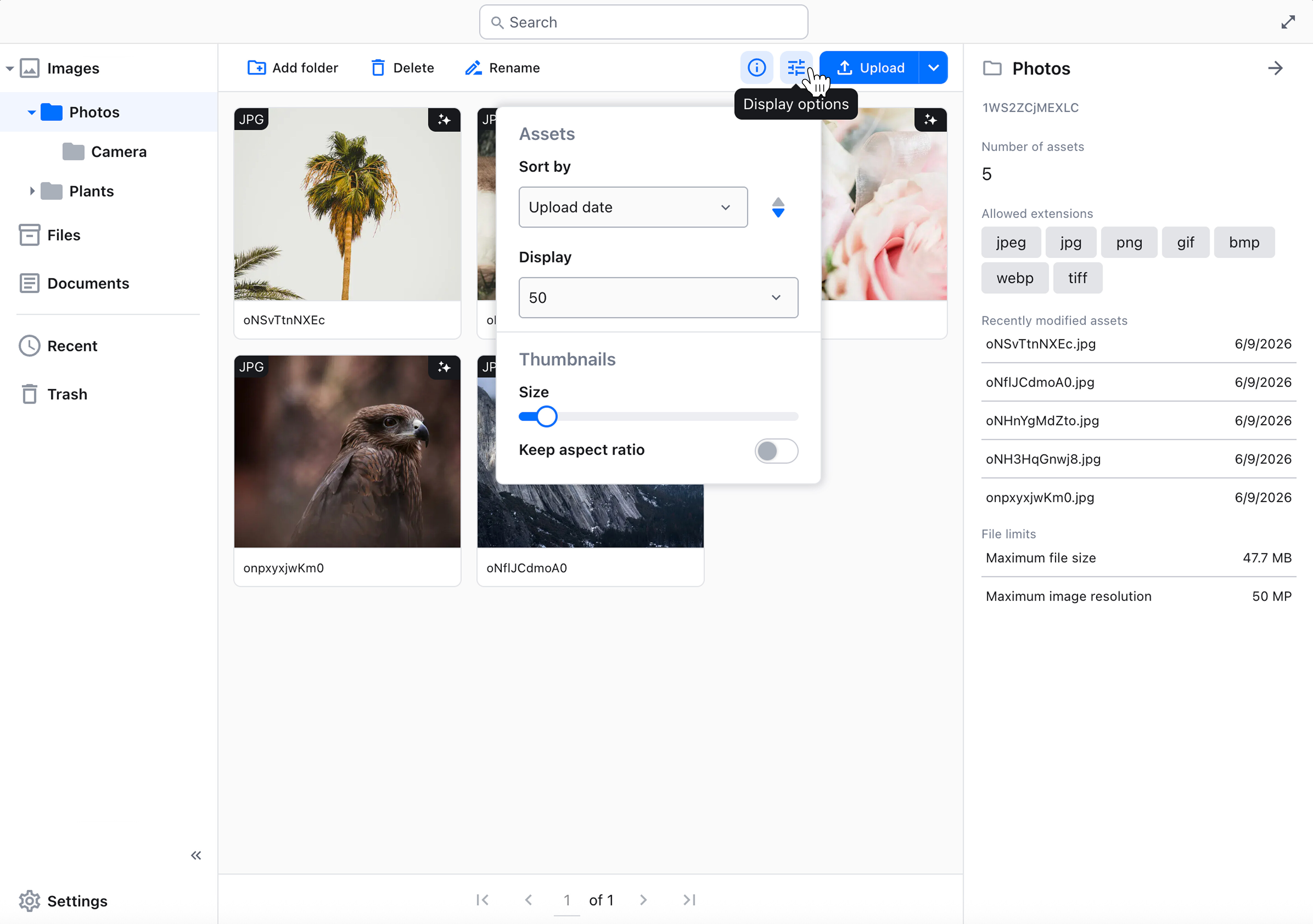Click the JPG badge on onpxyxjwKm0
This screenshot has width=1313, height=924.
251,367
